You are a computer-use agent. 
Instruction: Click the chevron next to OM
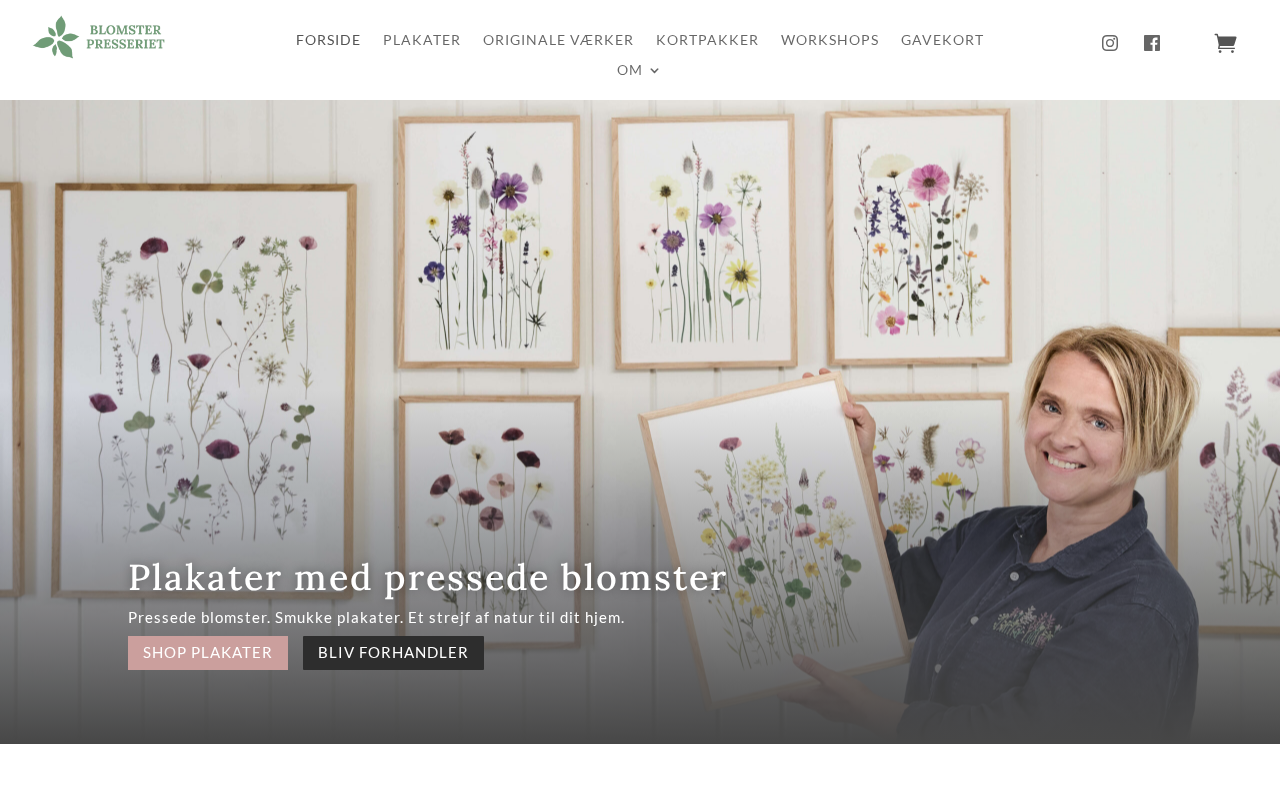coord(655,71)
